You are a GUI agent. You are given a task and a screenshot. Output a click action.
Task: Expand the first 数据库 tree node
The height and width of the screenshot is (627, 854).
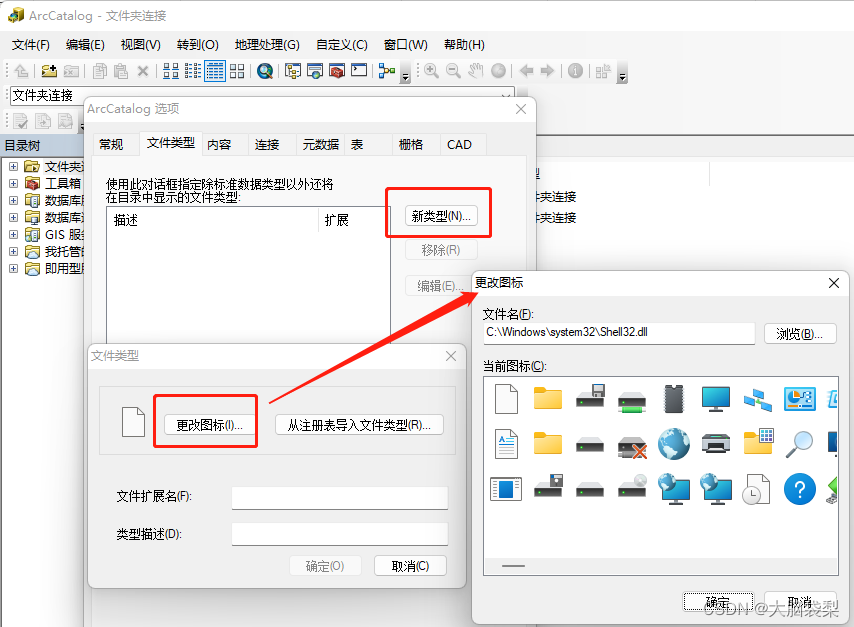(14, 200)
